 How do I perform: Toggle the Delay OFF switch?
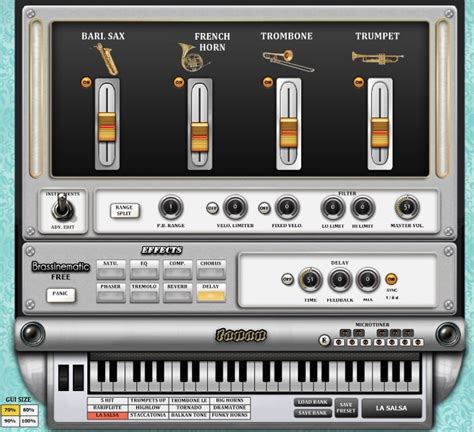[x=287, y=279]
